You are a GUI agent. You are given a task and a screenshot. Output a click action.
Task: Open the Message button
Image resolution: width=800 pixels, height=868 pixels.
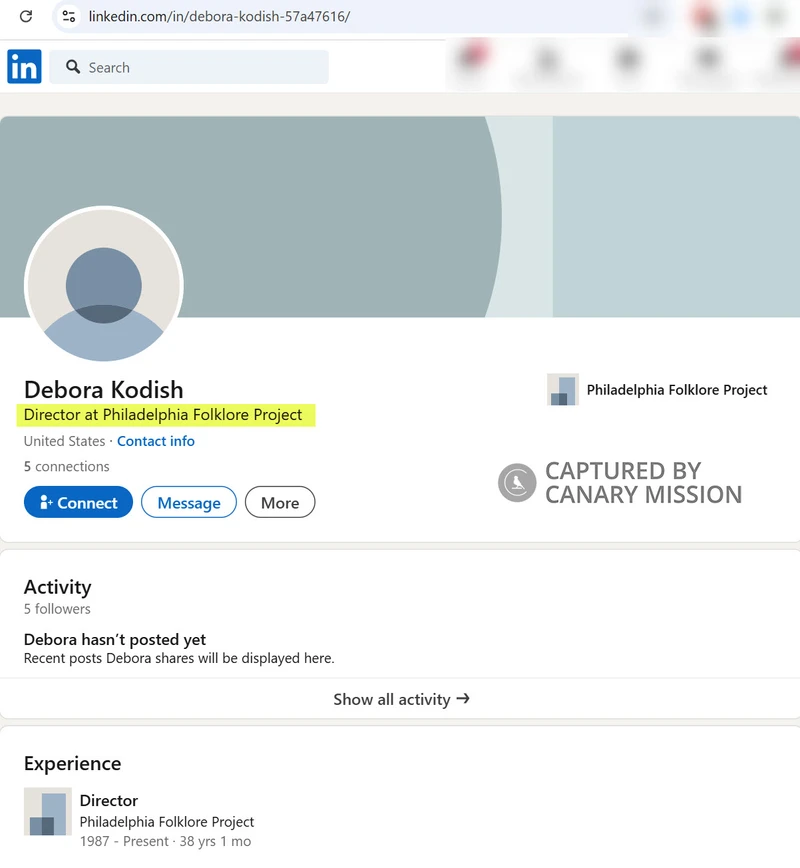pyautogui.click(x=189, y=502)
